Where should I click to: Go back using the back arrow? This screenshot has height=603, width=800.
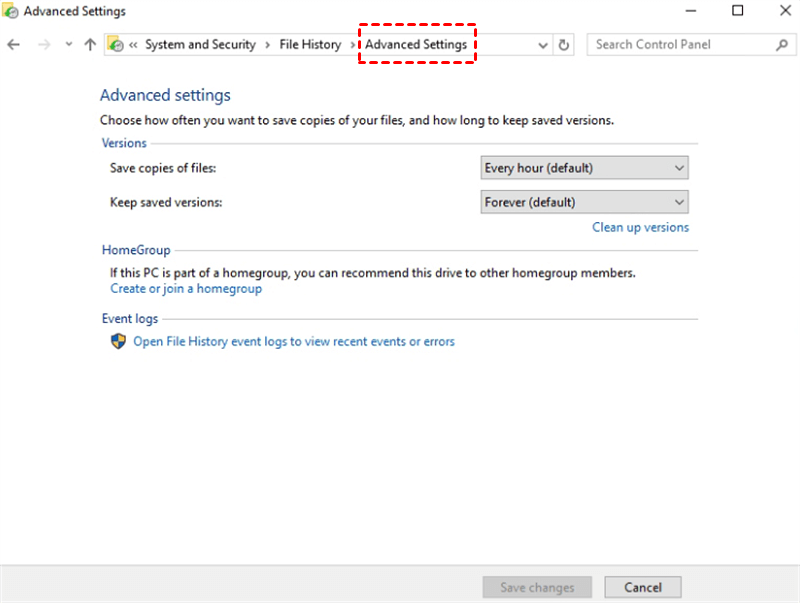pyautogui.click(x=13, y=45)
